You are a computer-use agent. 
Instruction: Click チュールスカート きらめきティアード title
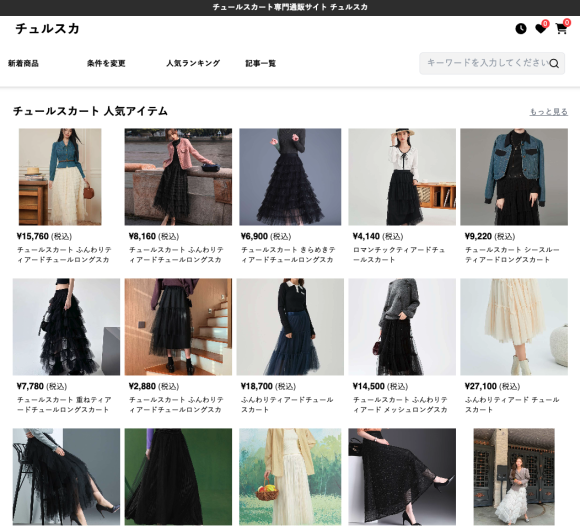(288, 255)
